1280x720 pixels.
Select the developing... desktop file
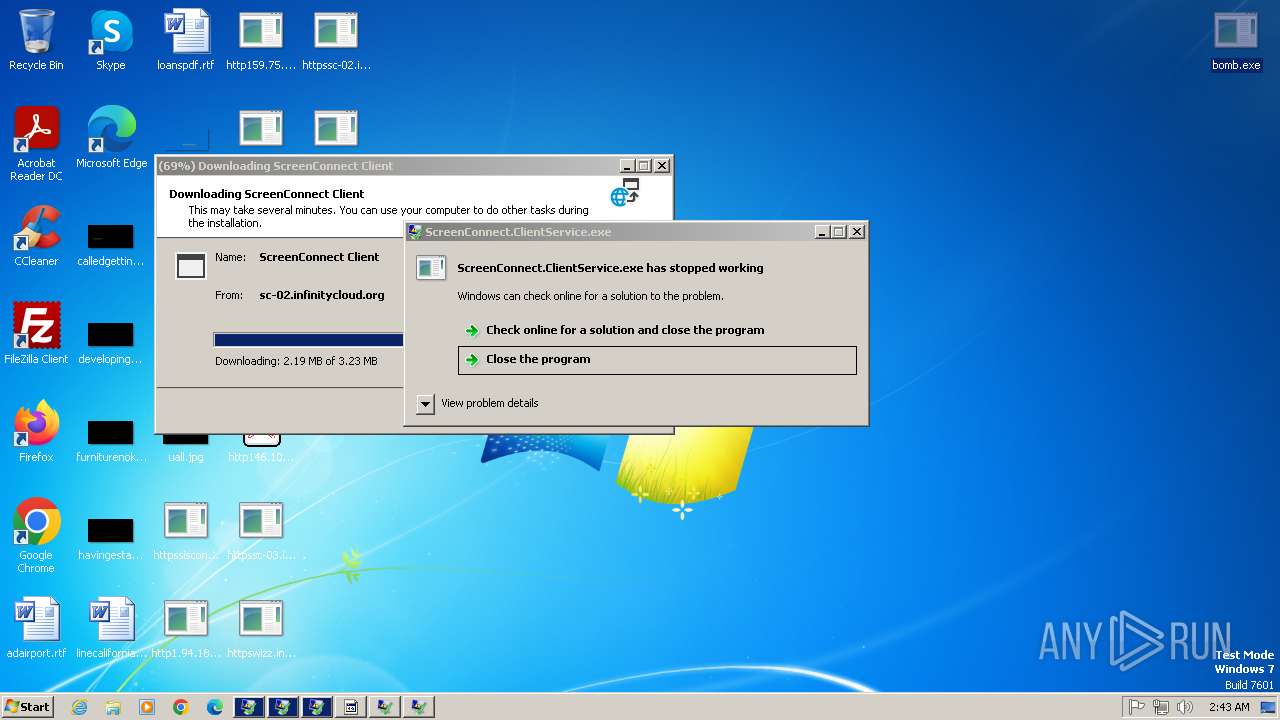(110, 344)
